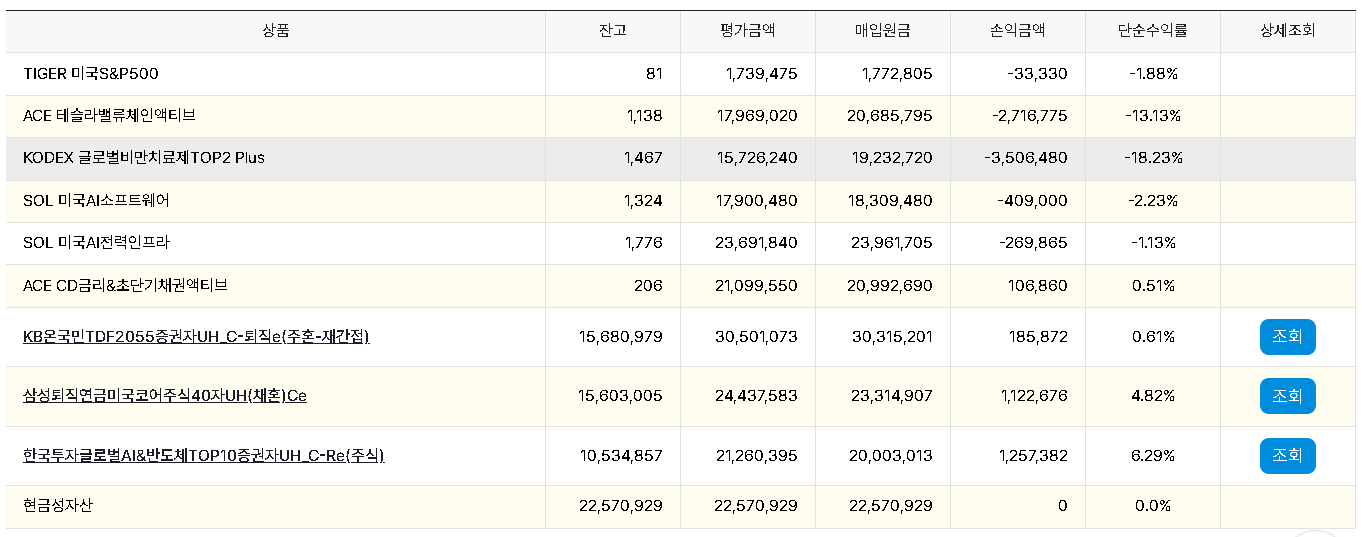Click 매입원금 value 20,992,690
Screen dimensions: 1362x537
pyautogui.click(x=890, y=286)
